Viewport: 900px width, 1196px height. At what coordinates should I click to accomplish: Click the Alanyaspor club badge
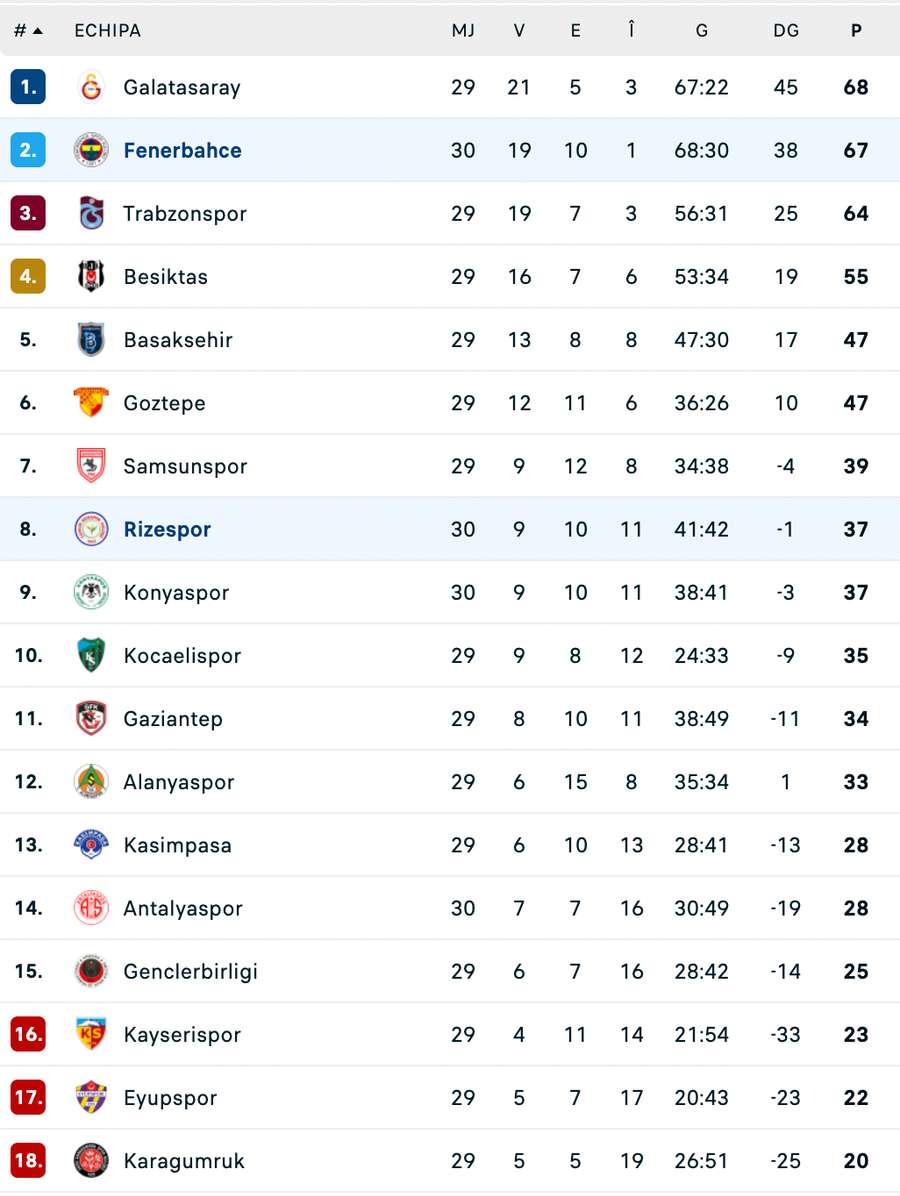[91, 782]
